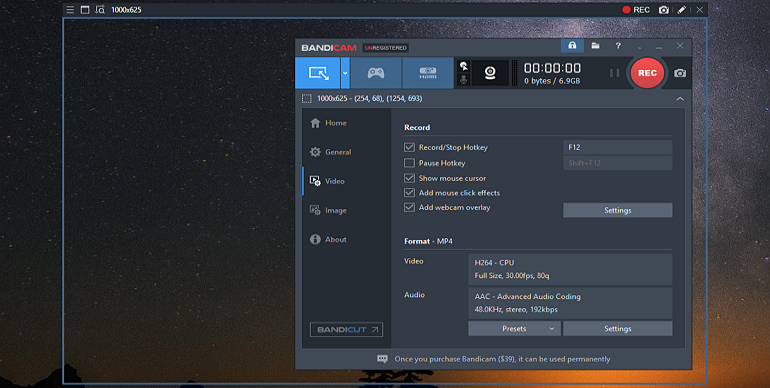This screenshot has width=770, height=388.
Task: Launch Bandicut via the sidebar button
Action: (x=346, y=330)
